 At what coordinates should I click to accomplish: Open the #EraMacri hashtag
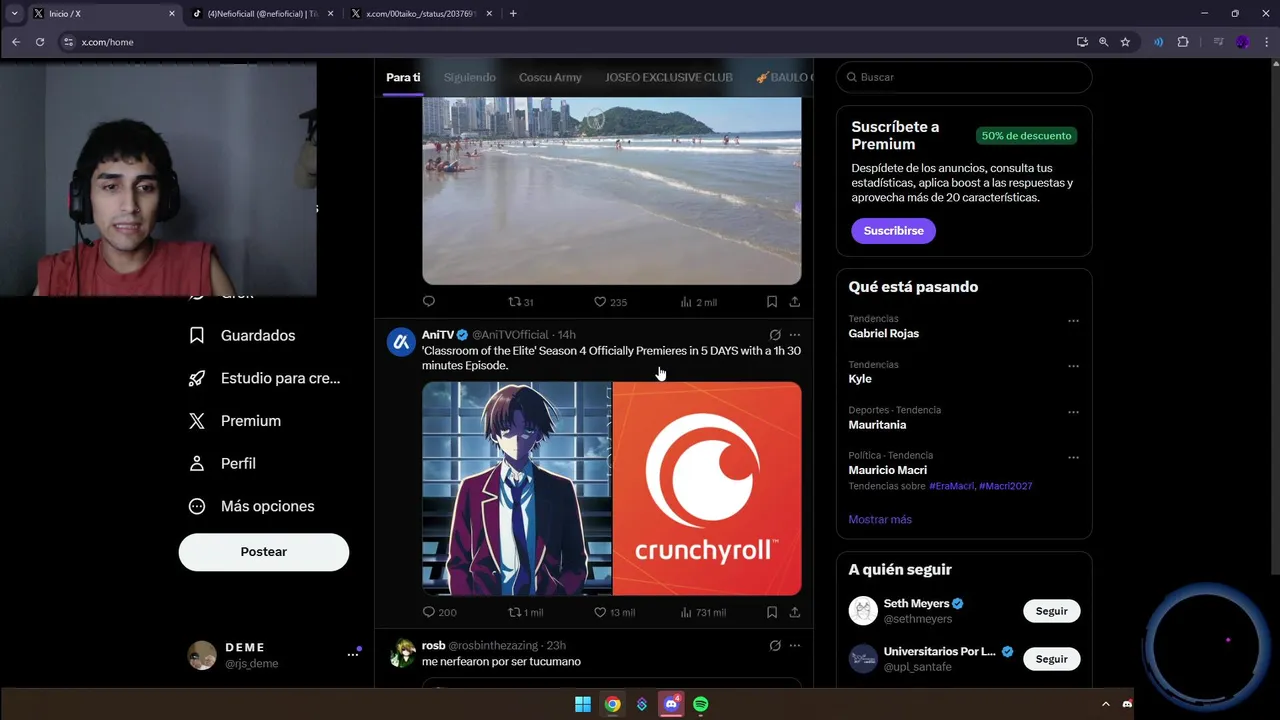tap(951, 486)
